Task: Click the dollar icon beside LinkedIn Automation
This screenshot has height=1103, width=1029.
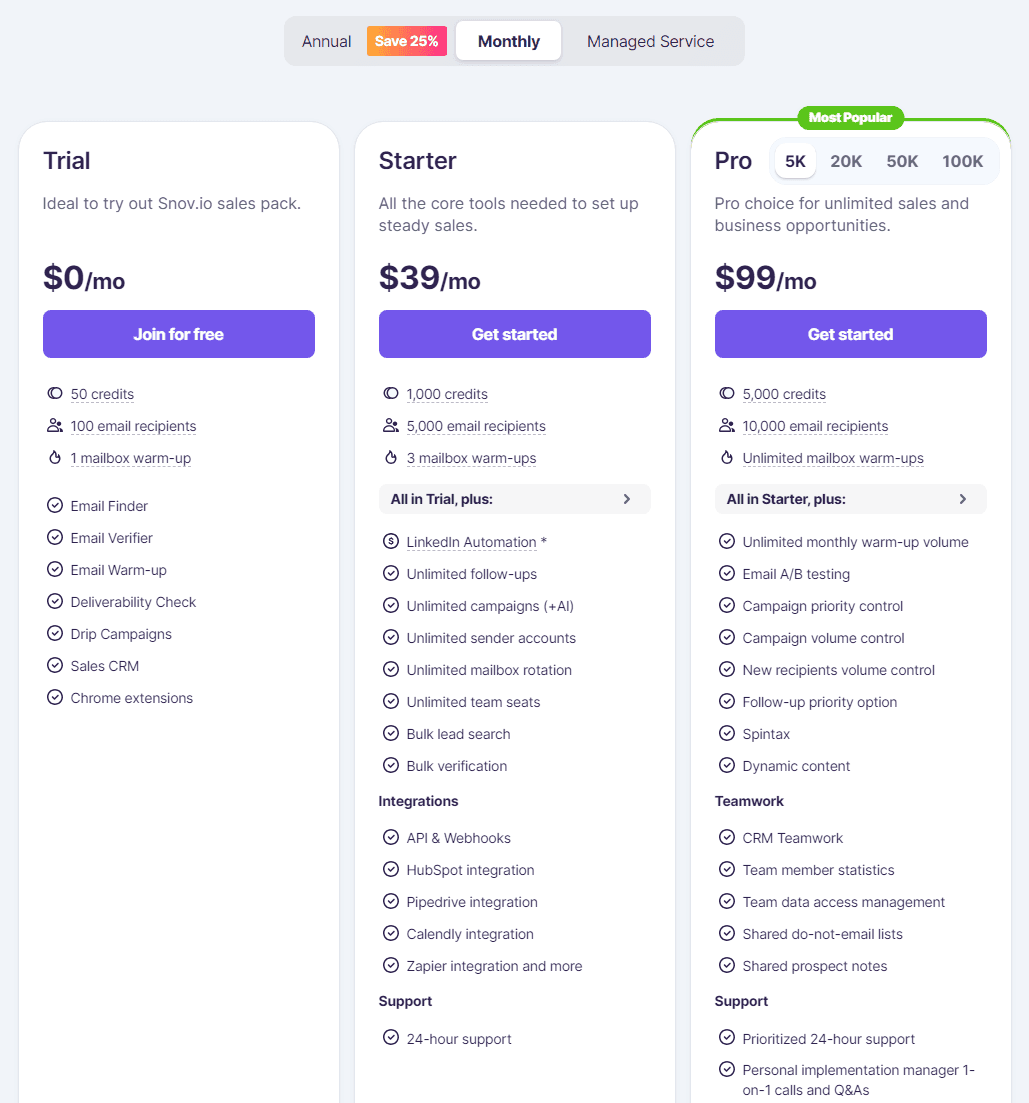Action: pyautogui.click(x=390, y=541)
